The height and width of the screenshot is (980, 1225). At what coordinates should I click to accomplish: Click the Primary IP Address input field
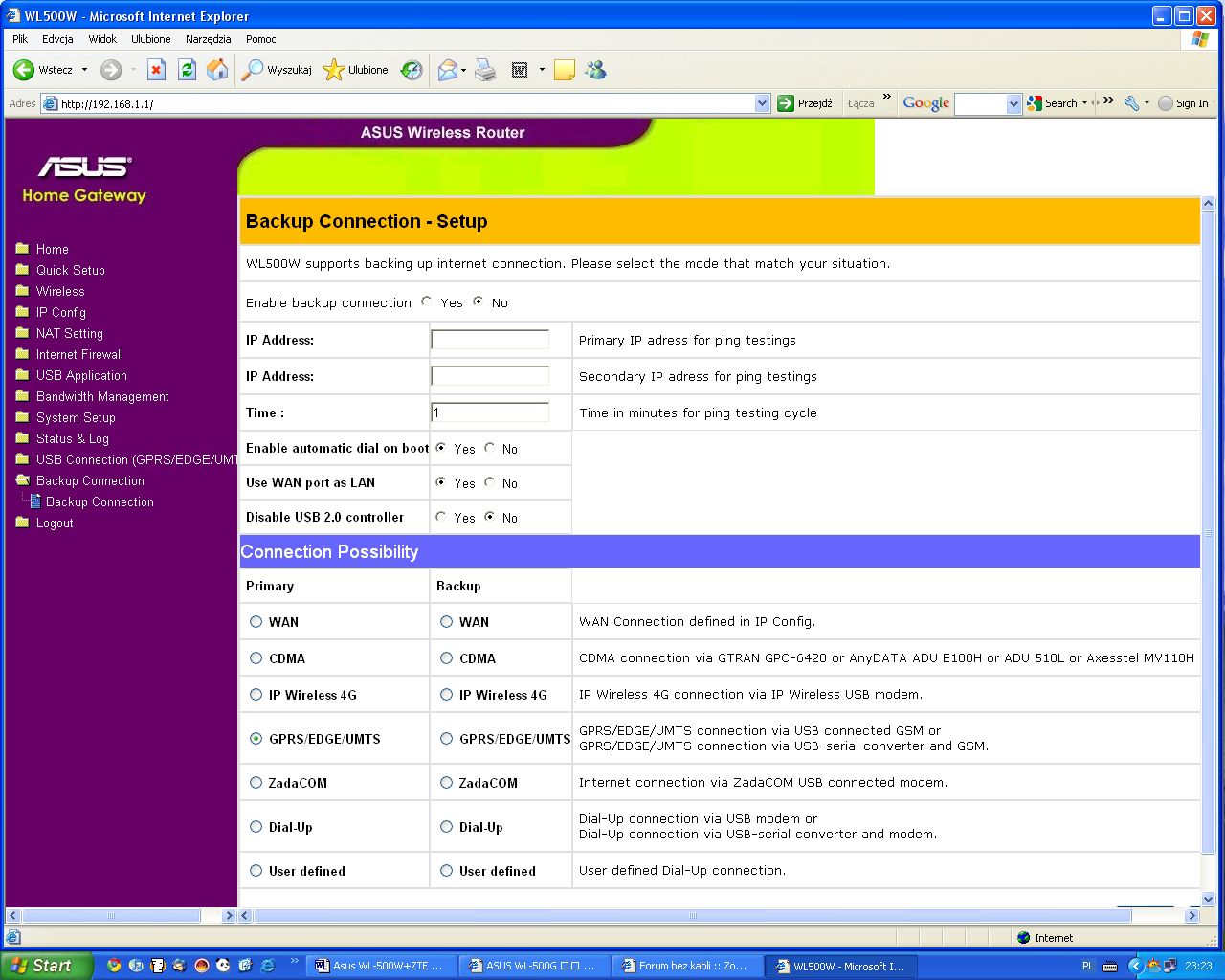coord(490,340)
